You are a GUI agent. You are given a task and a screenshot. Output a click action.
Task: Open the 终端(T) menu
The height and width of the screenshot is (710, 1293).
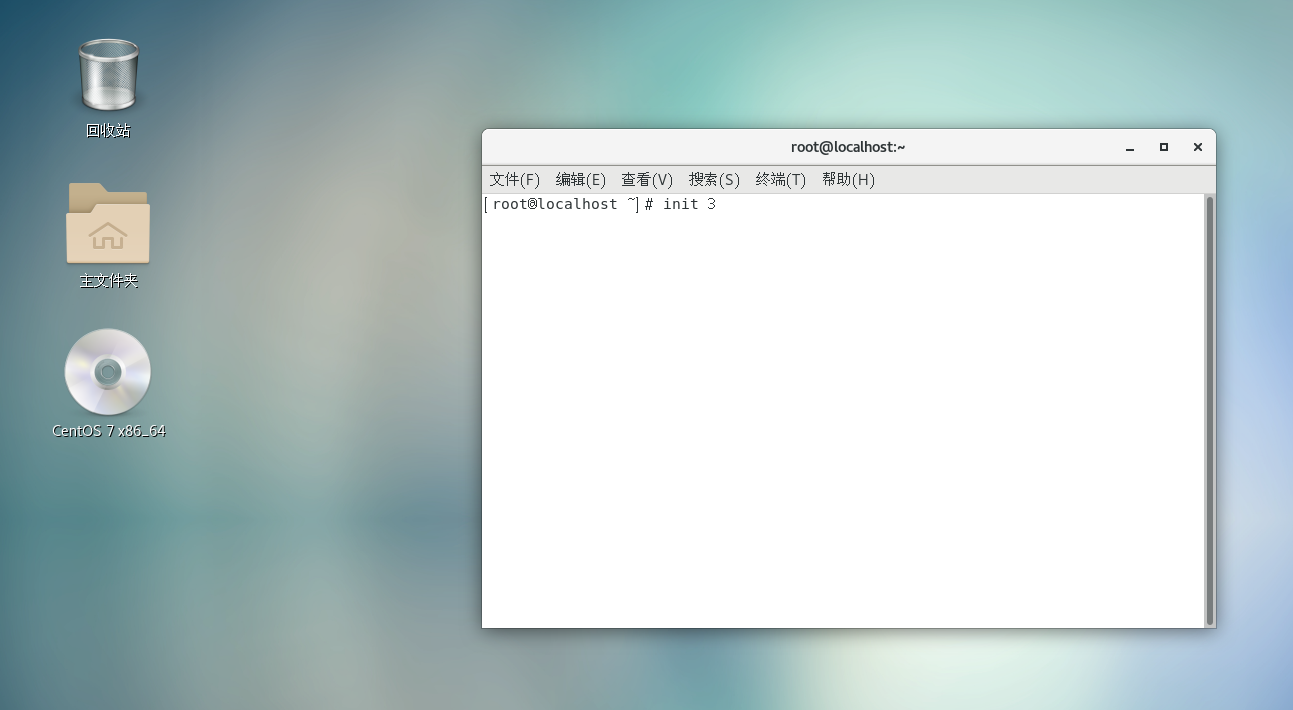[x=780, y=179]
